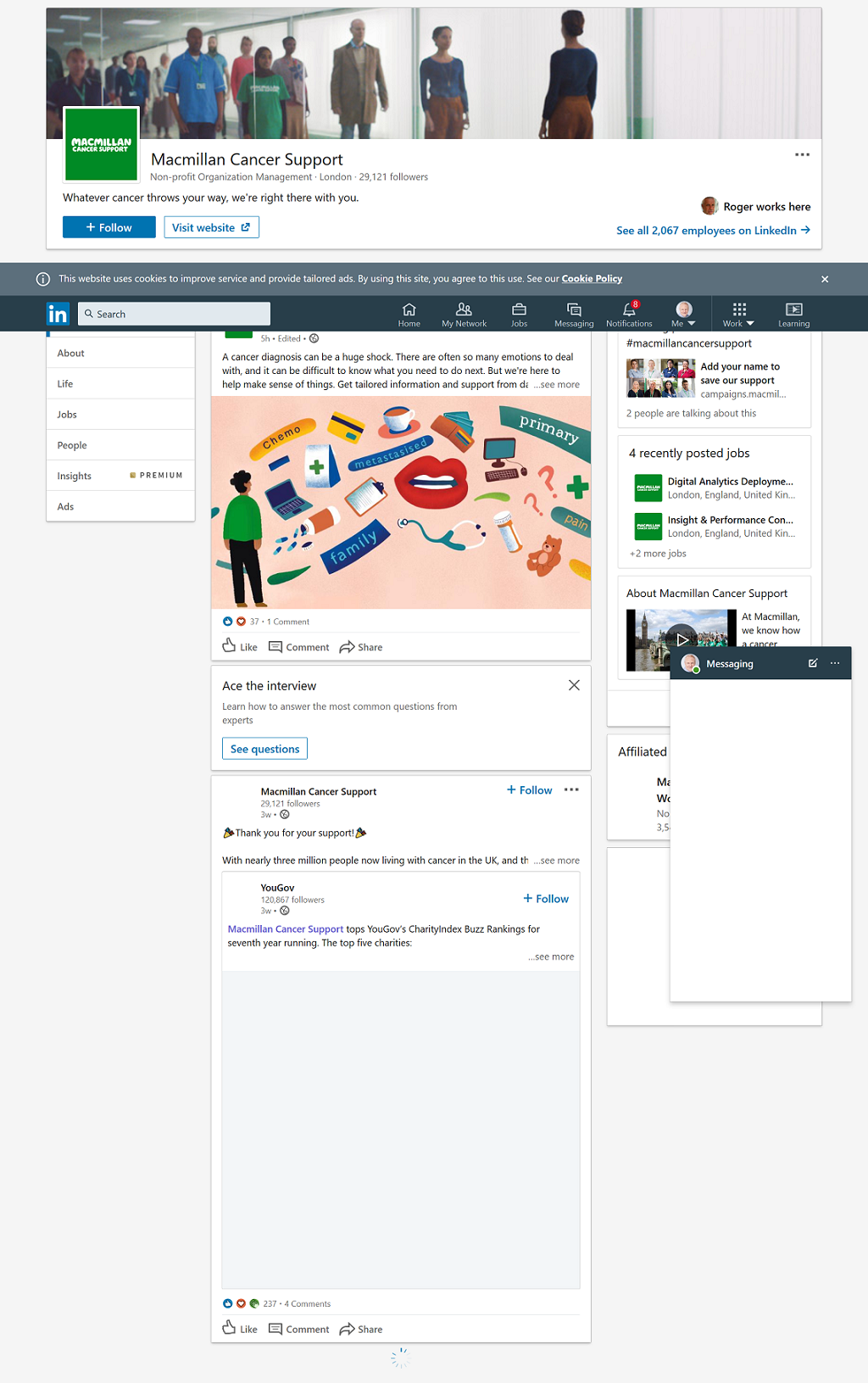Select the Life sidebar tab
The image size is (868, 1383).
[x=120, y=384]
